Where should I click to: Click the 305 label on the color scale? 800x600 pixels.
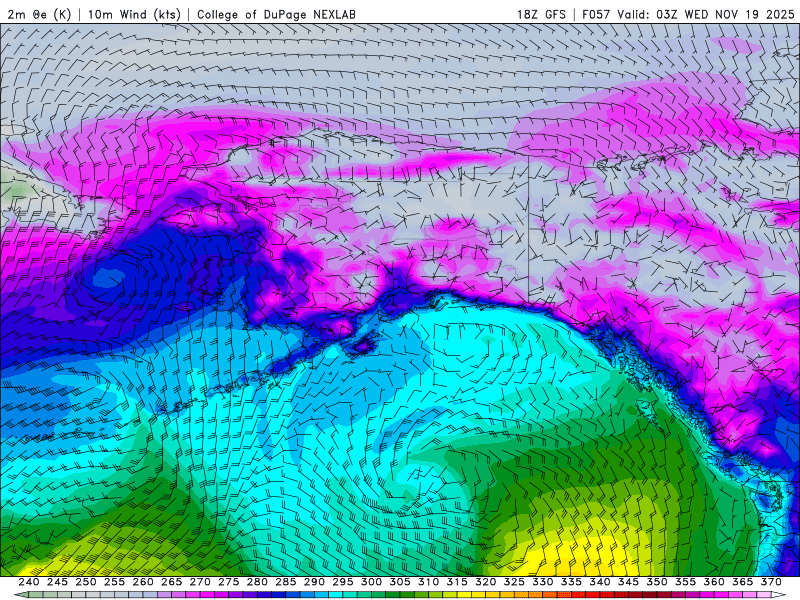tap(400, 582)
